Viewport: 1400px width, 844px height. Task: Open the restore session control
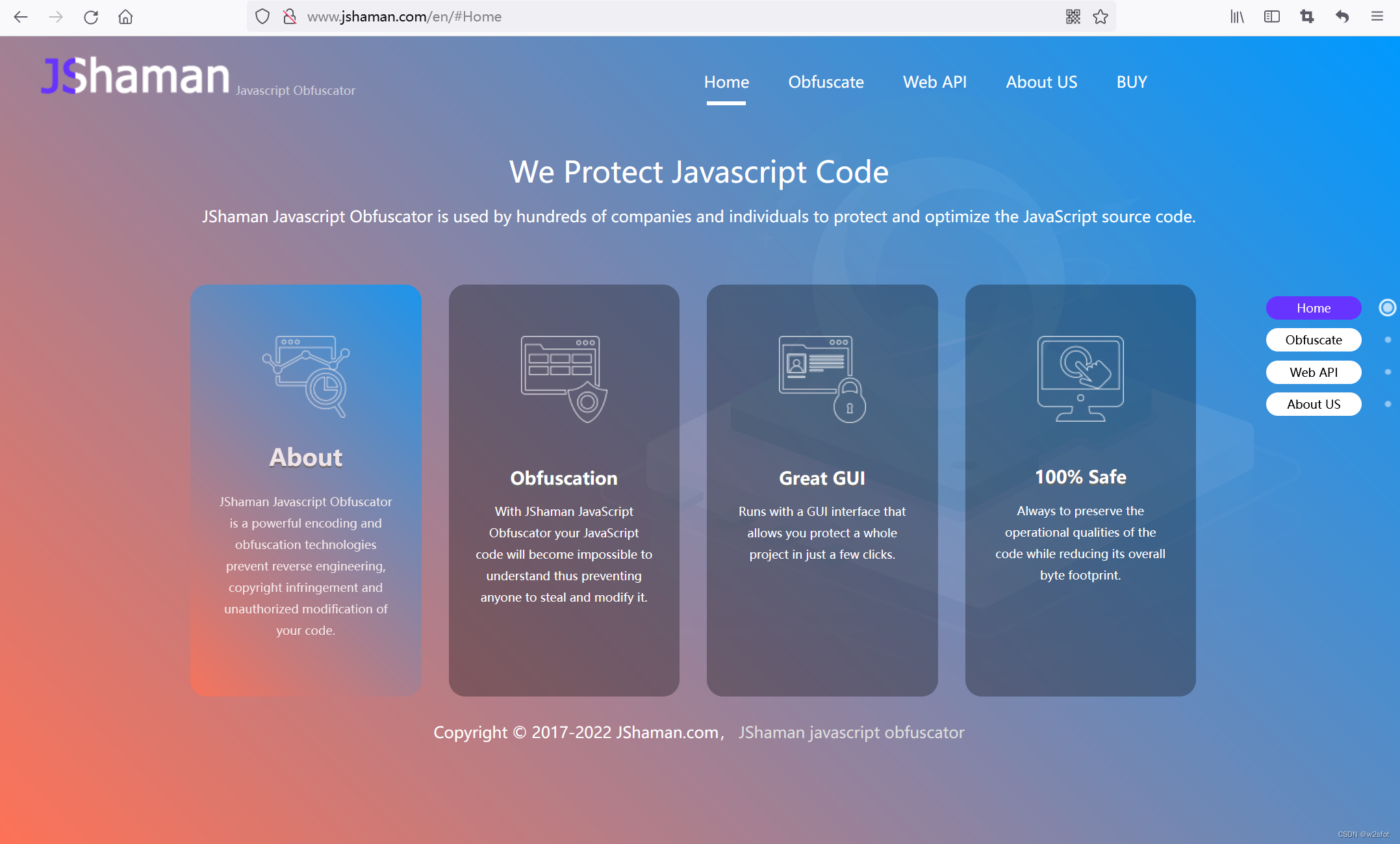click(x=1342, y=17)
